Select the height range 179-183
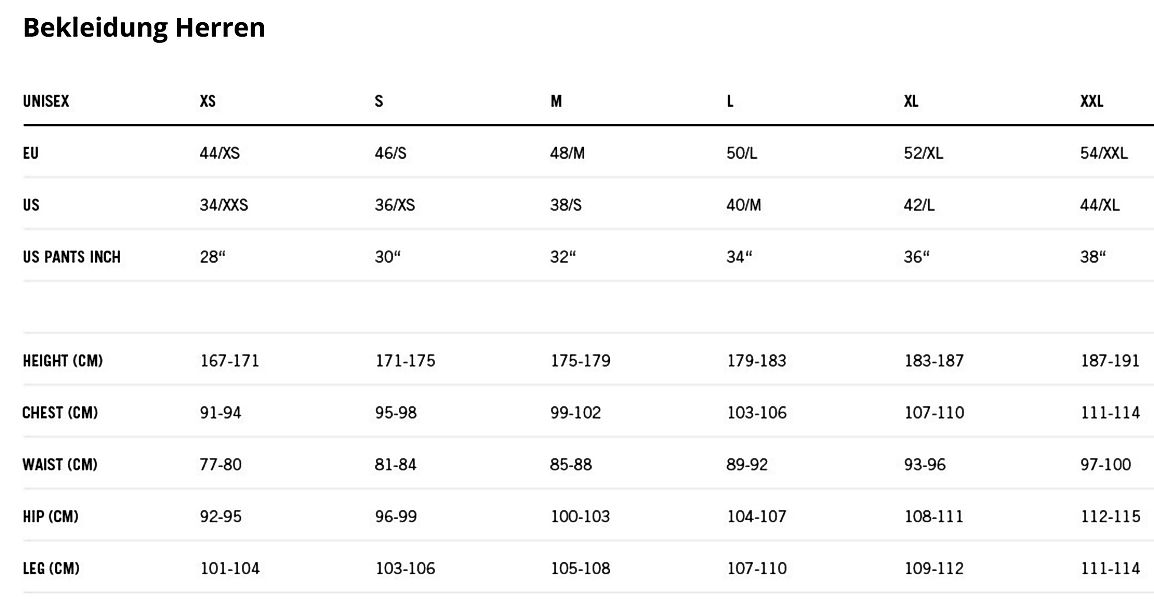 point(757,361)
